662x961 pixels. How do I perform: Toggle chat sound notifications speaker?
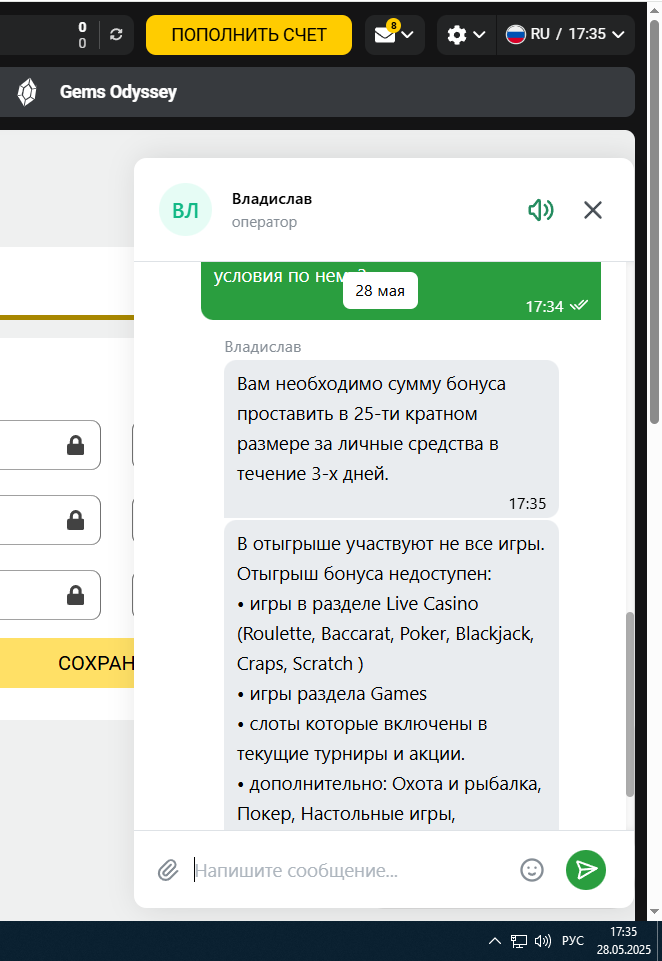tap(541, 210)
